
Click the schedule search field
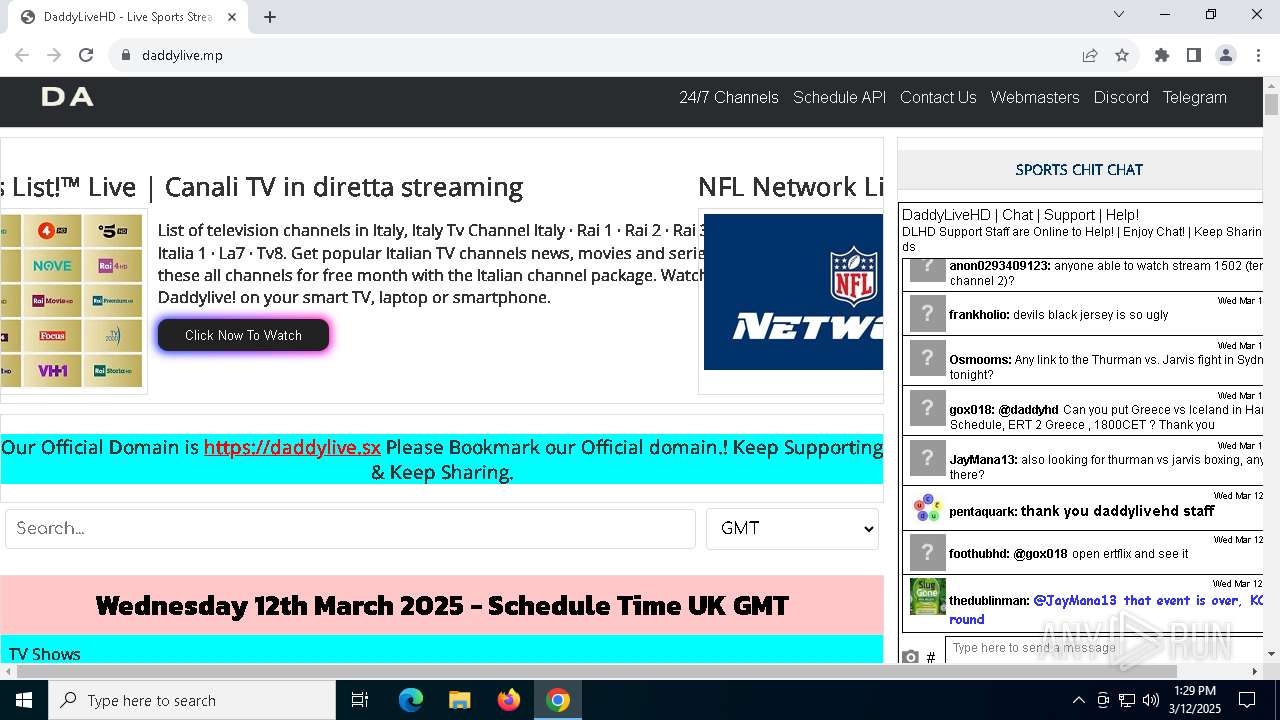pyautogui.click(x=350, y=528)
